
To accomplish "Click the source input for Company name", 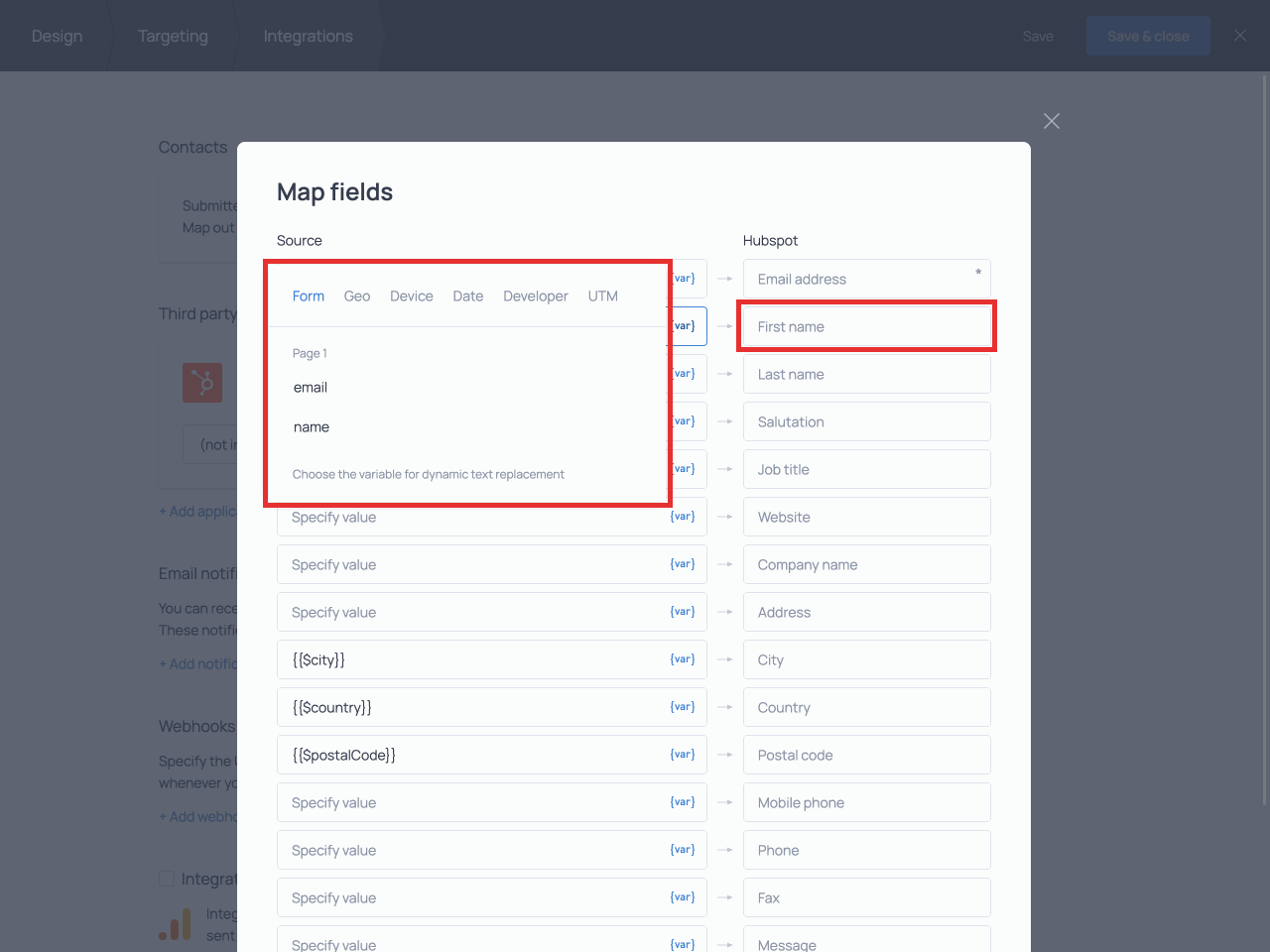I will [471, 564].
